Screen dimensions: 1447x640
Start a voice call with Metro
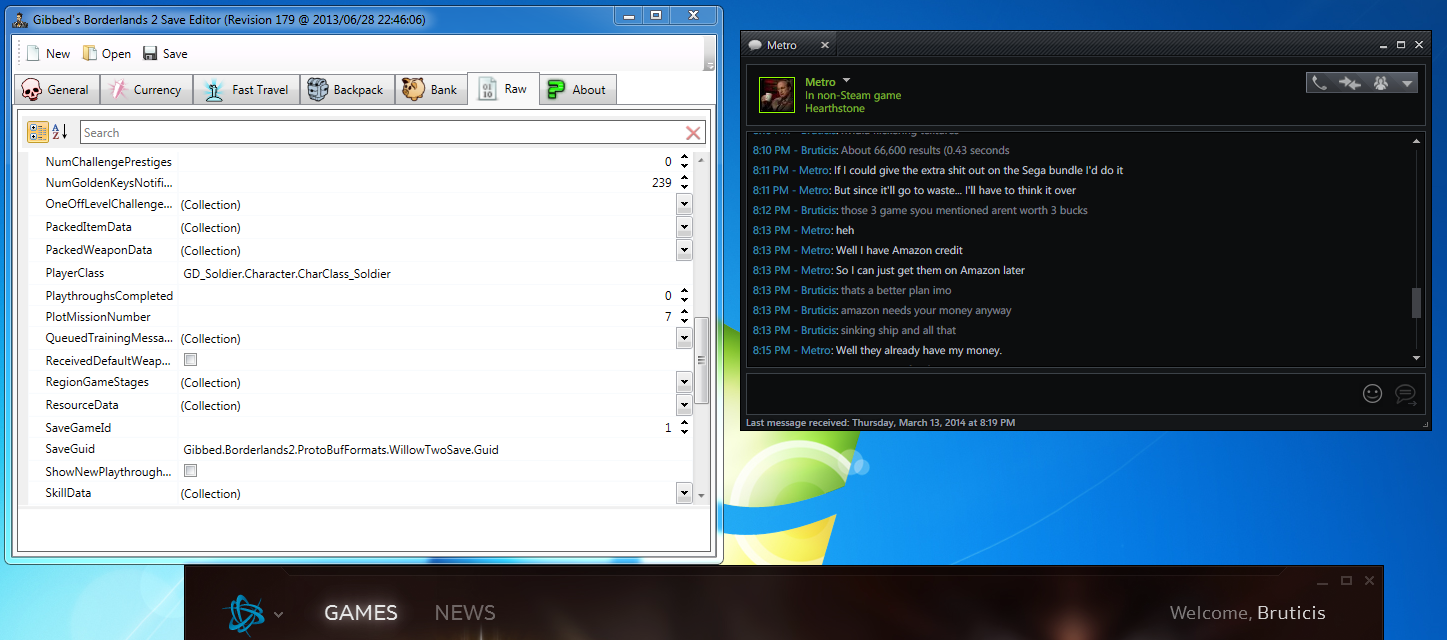tap(1320, 83)
